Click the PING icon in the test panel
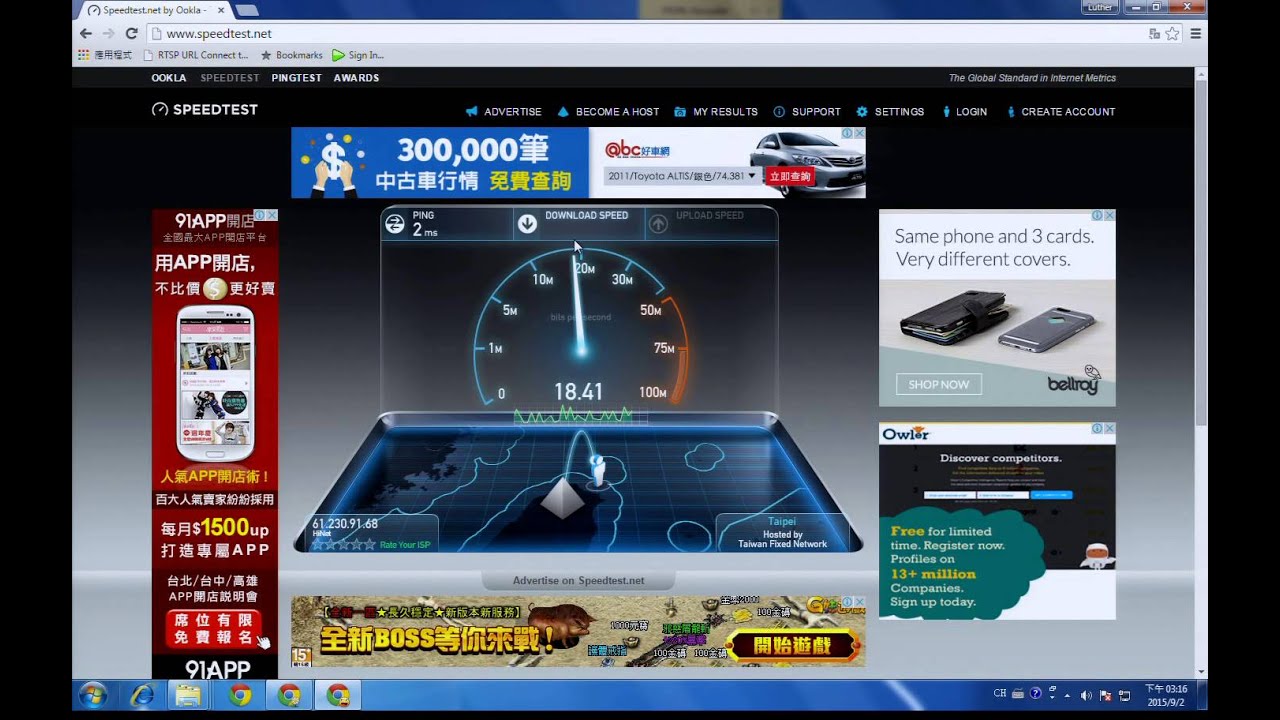Viewport: 1280px width, 720px height. (x=395, y=224)
